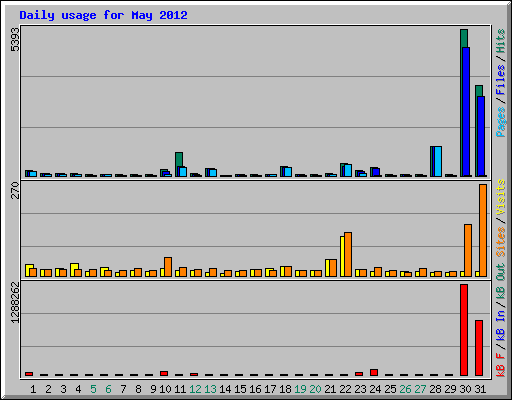Click the 'kB F' legend label
Screen dimensions: 512x400
501,365
